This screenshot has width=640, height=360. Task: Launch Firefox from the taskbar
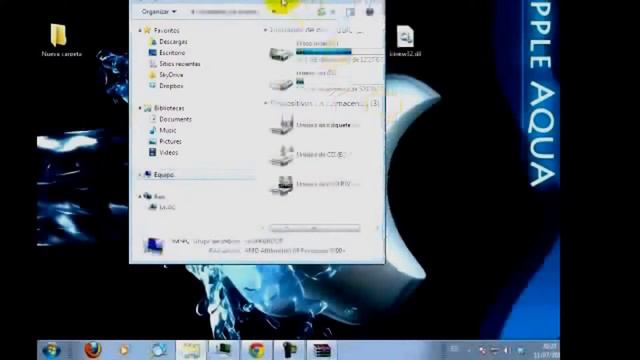coord(93,350)
